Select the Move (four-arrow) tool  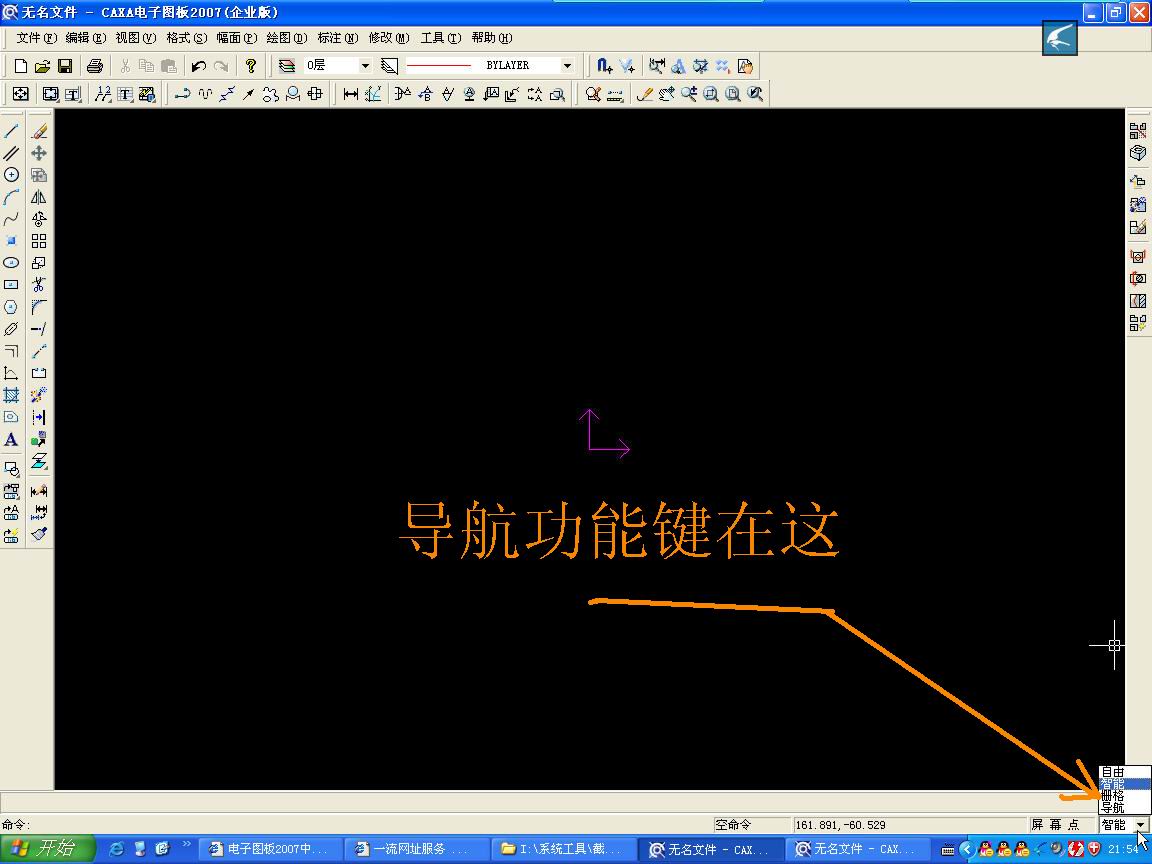[x=39, y=153]
